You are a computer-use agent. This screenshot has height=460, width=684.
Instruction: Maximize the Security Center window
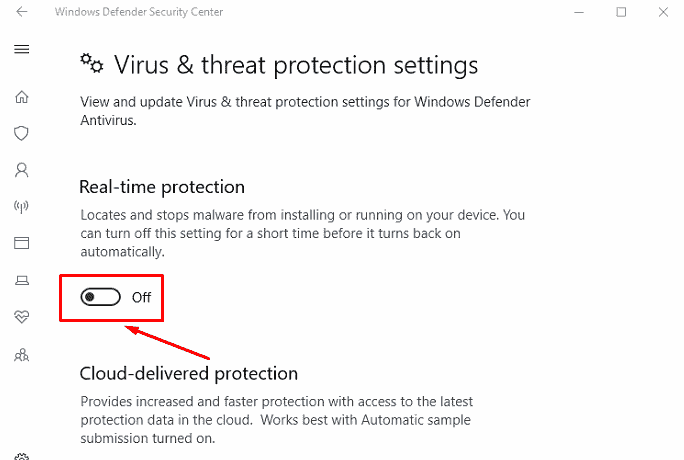[621, 12]
